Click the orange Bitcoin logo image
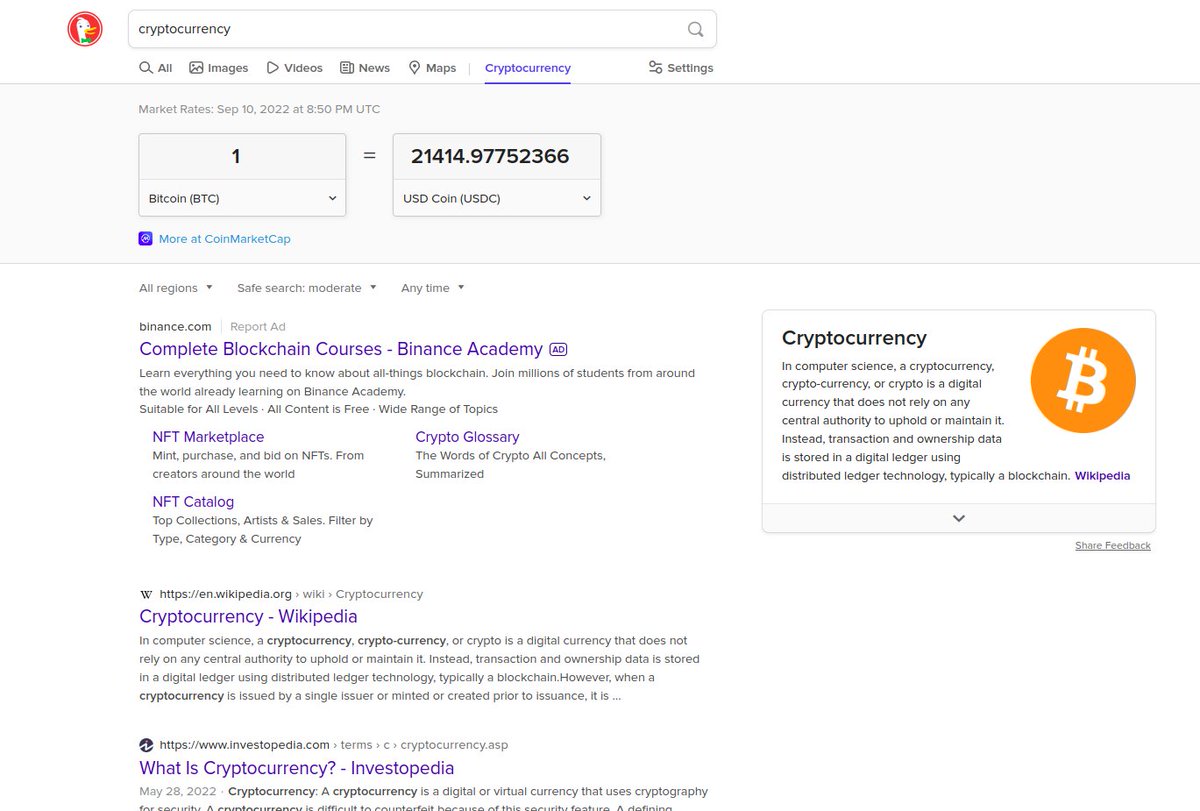 pos(1083,381)
